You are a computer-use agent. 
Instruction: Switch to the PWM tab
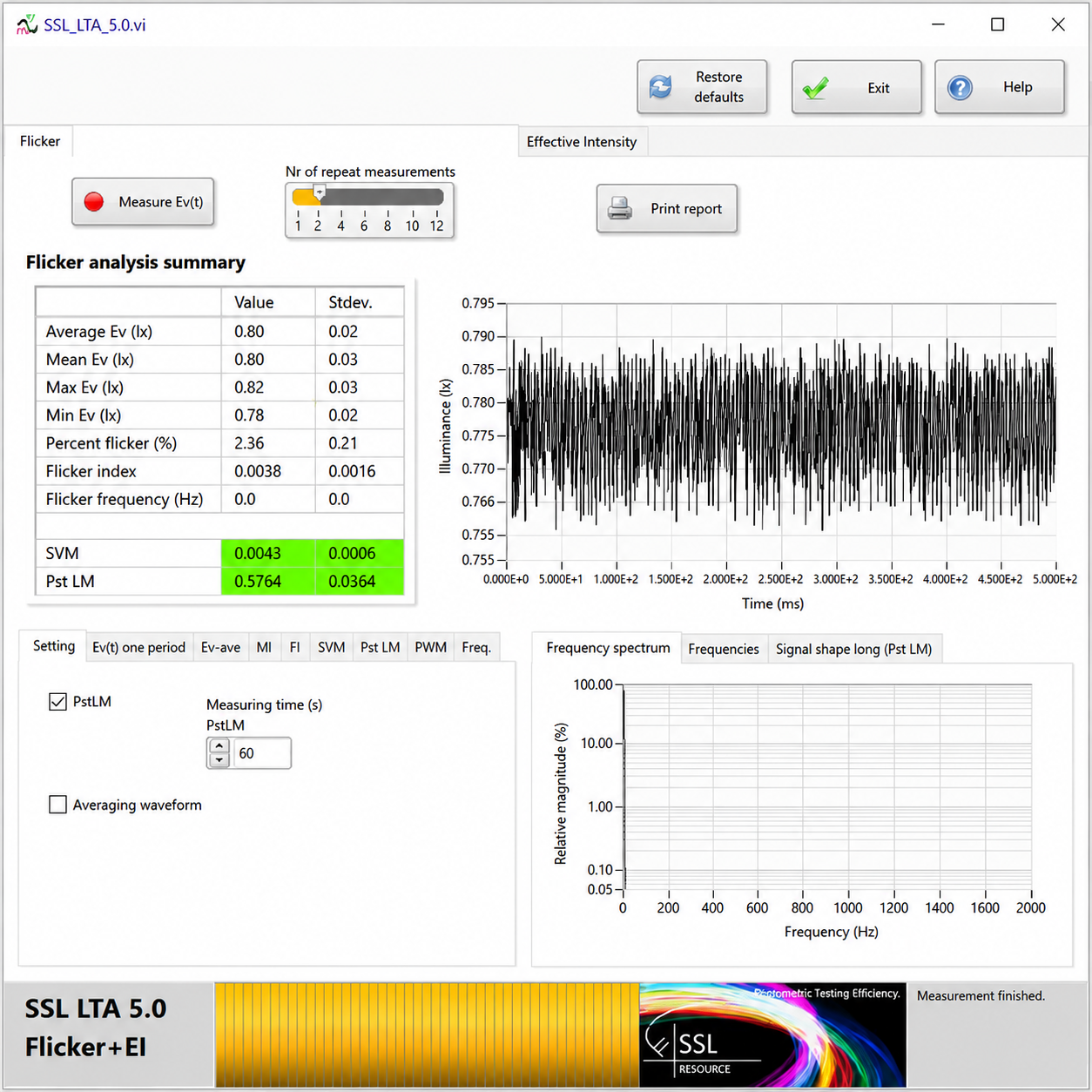(x=431, y=647)
